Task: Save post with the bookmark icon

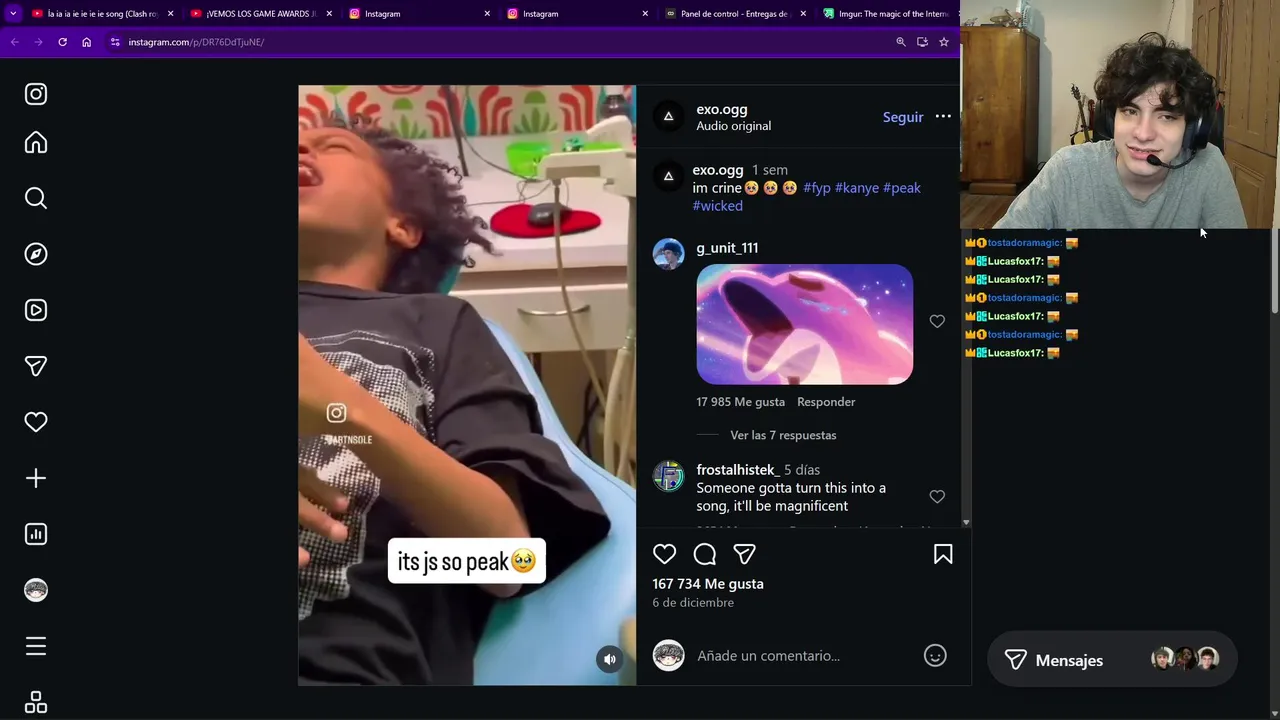Action: tap(943, 554)
